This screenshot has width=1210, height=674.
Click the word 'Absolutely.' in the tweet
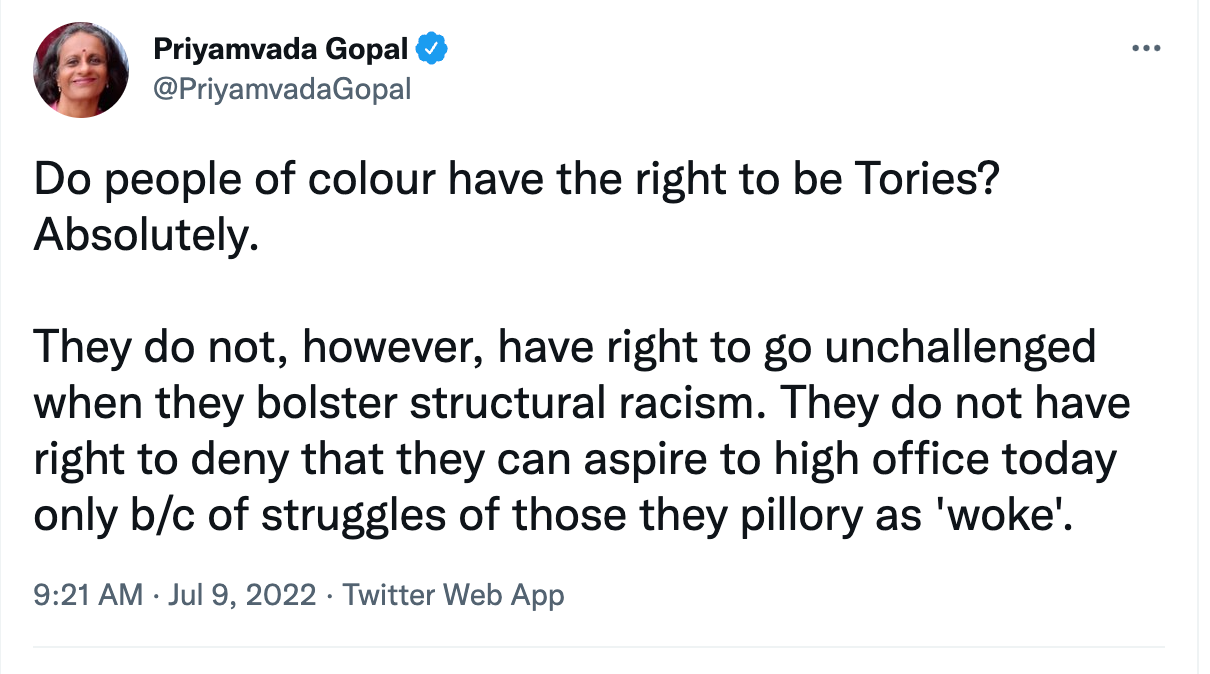click(146, 236)
